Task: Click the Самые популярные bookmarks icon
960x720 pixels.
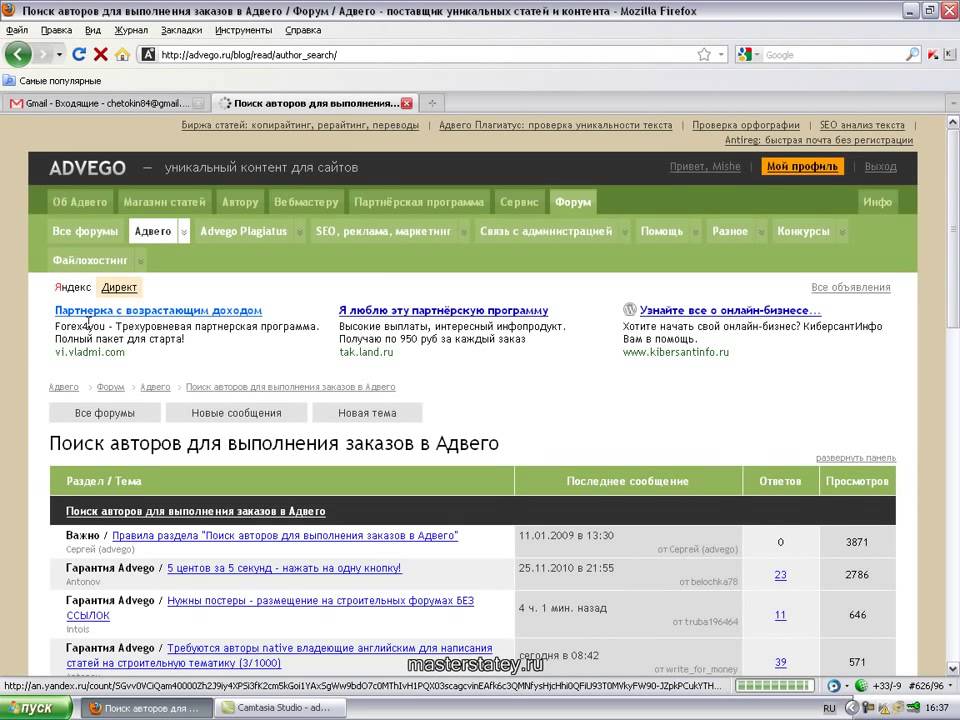Action: 9,80
